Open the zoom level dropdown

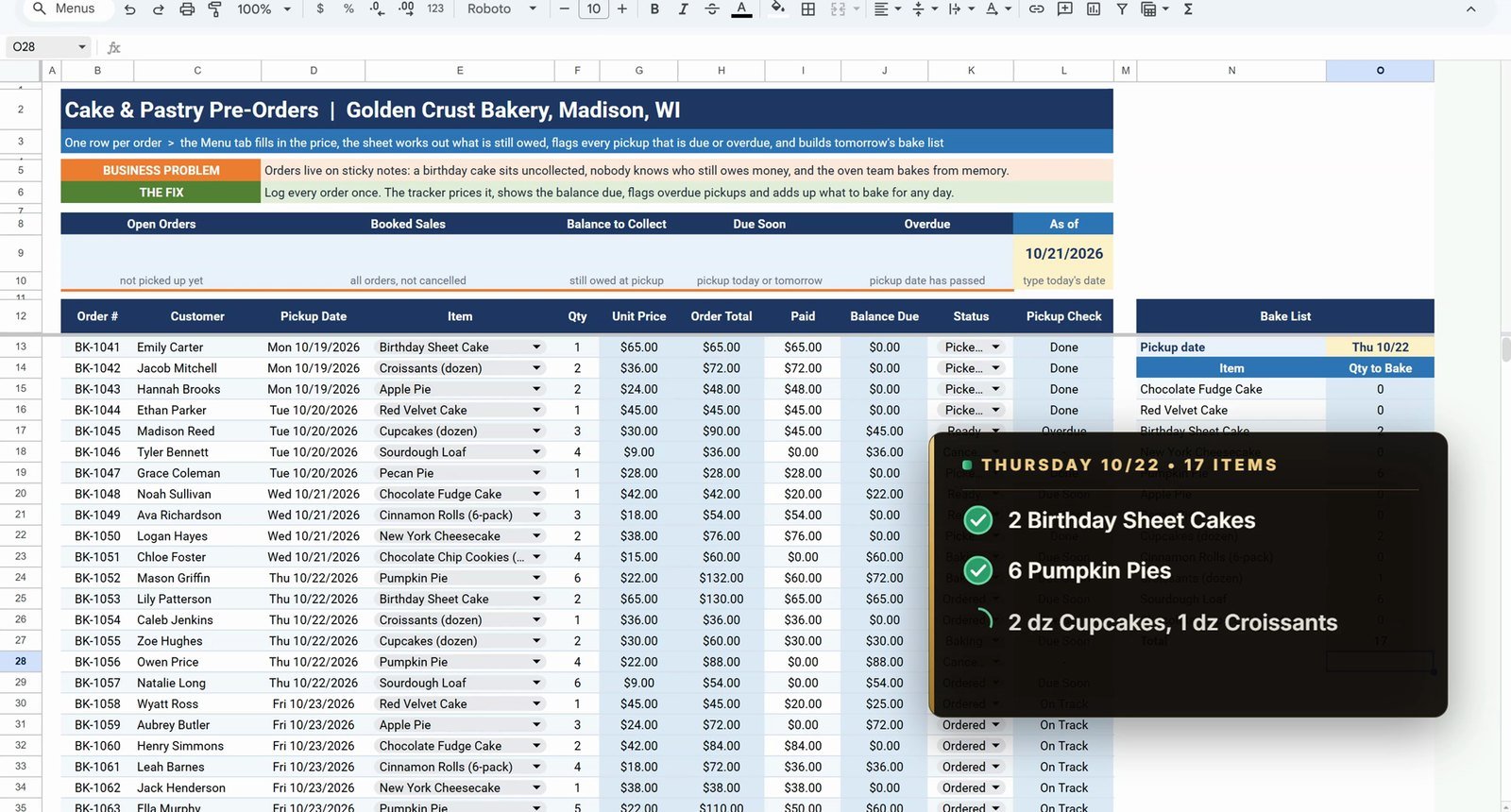tap(264, 8)
